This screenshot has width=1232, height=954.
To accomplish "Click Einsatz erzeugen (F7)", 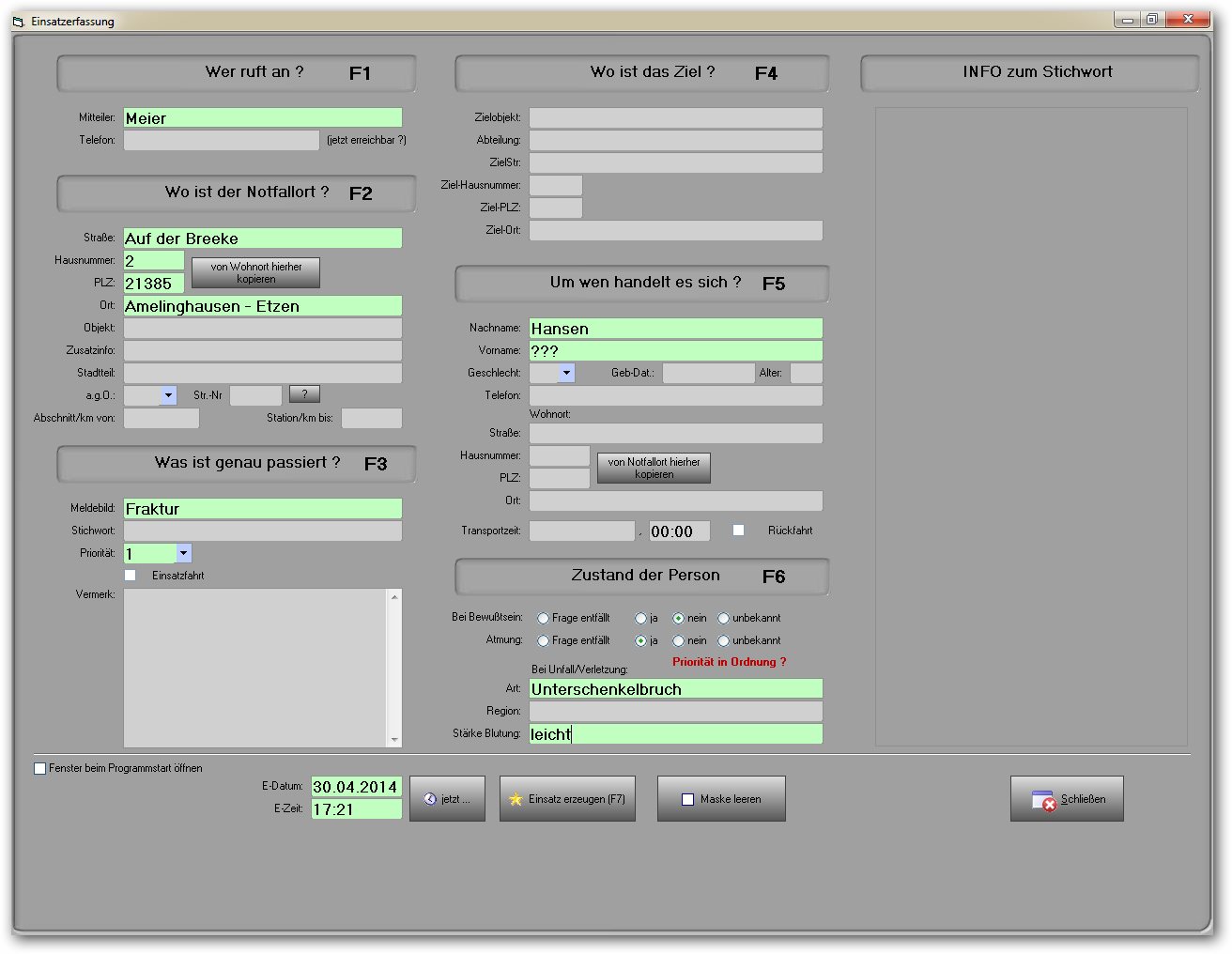I will 568,799.
